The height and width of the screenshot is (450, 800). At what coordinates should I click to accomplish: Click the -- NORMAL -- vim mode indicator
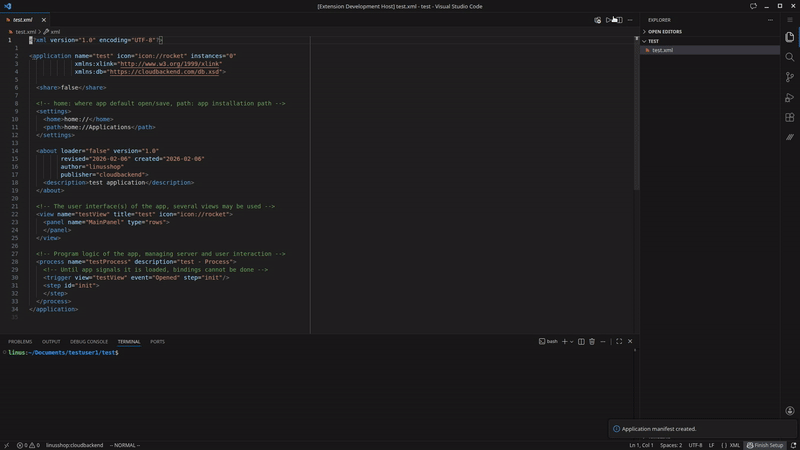point(125,445)
